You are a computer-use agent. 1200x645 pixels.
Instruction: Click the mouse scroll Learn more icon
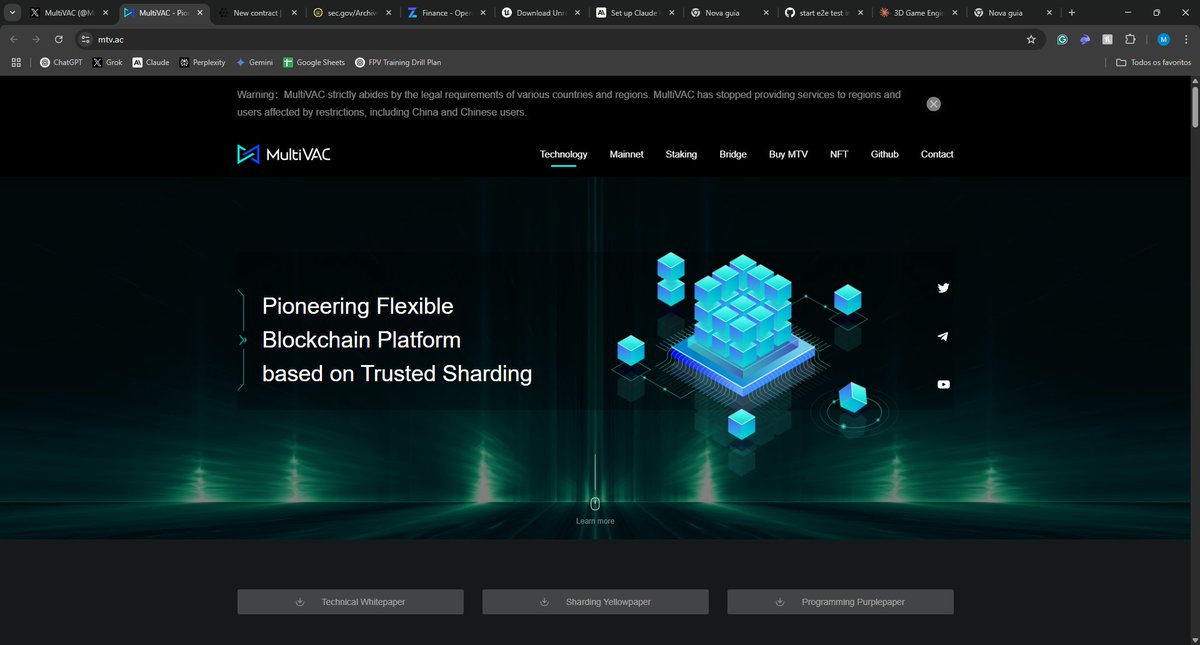(595, 503)
